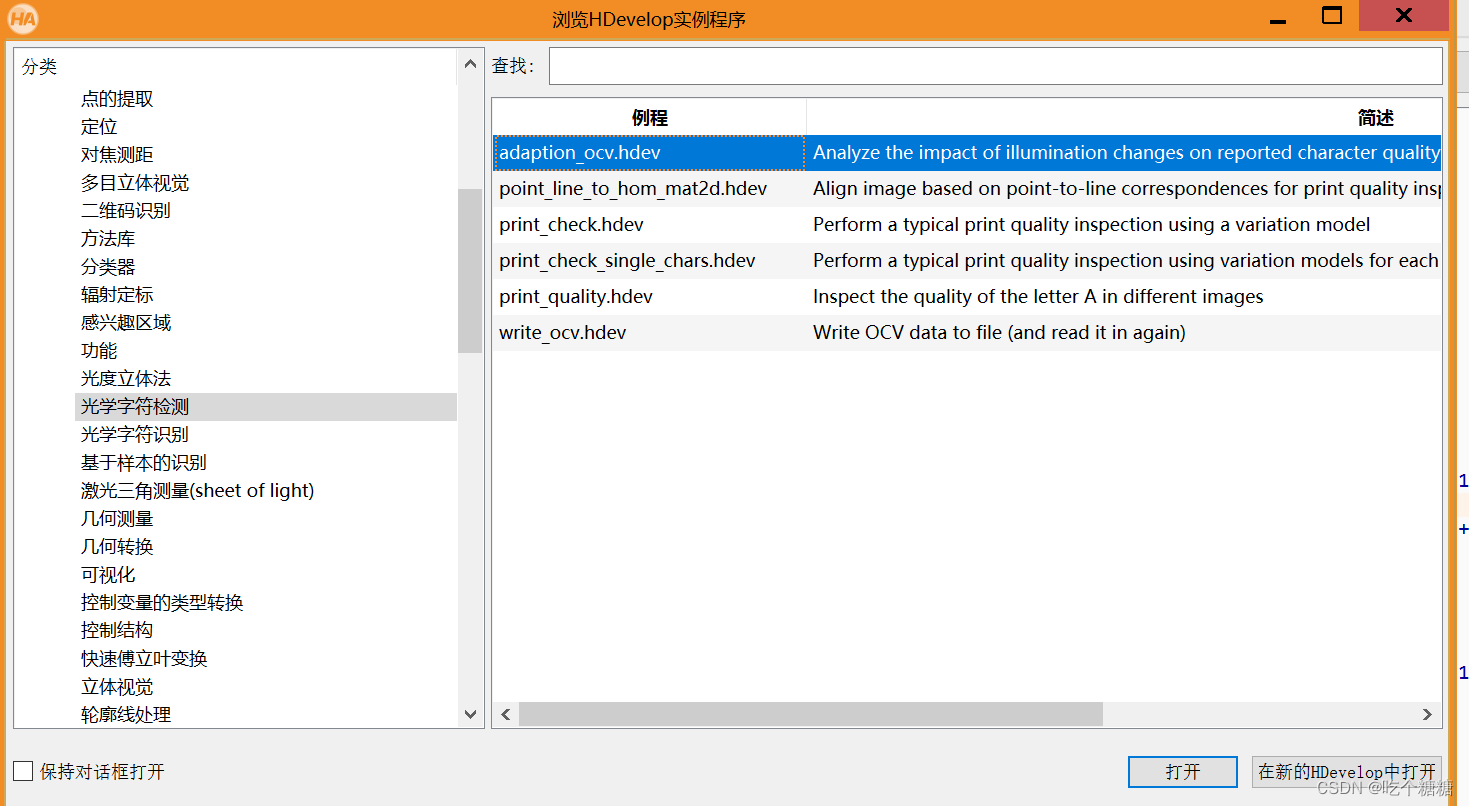
Task: Select the 对焦测距 category
Action: (117, 155)
